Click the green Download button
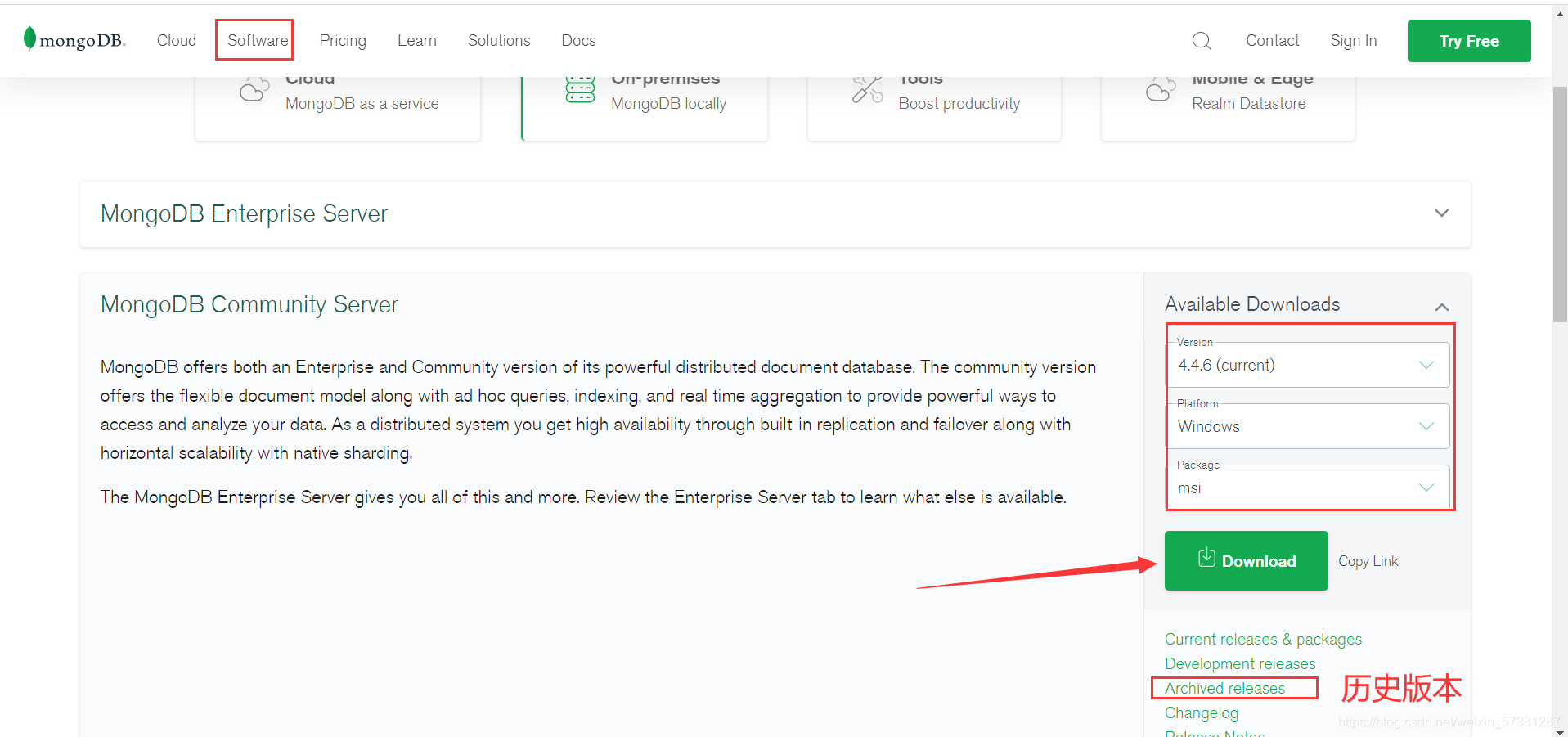Viewport: 1568px width, 737px height. coord(1246,560)
